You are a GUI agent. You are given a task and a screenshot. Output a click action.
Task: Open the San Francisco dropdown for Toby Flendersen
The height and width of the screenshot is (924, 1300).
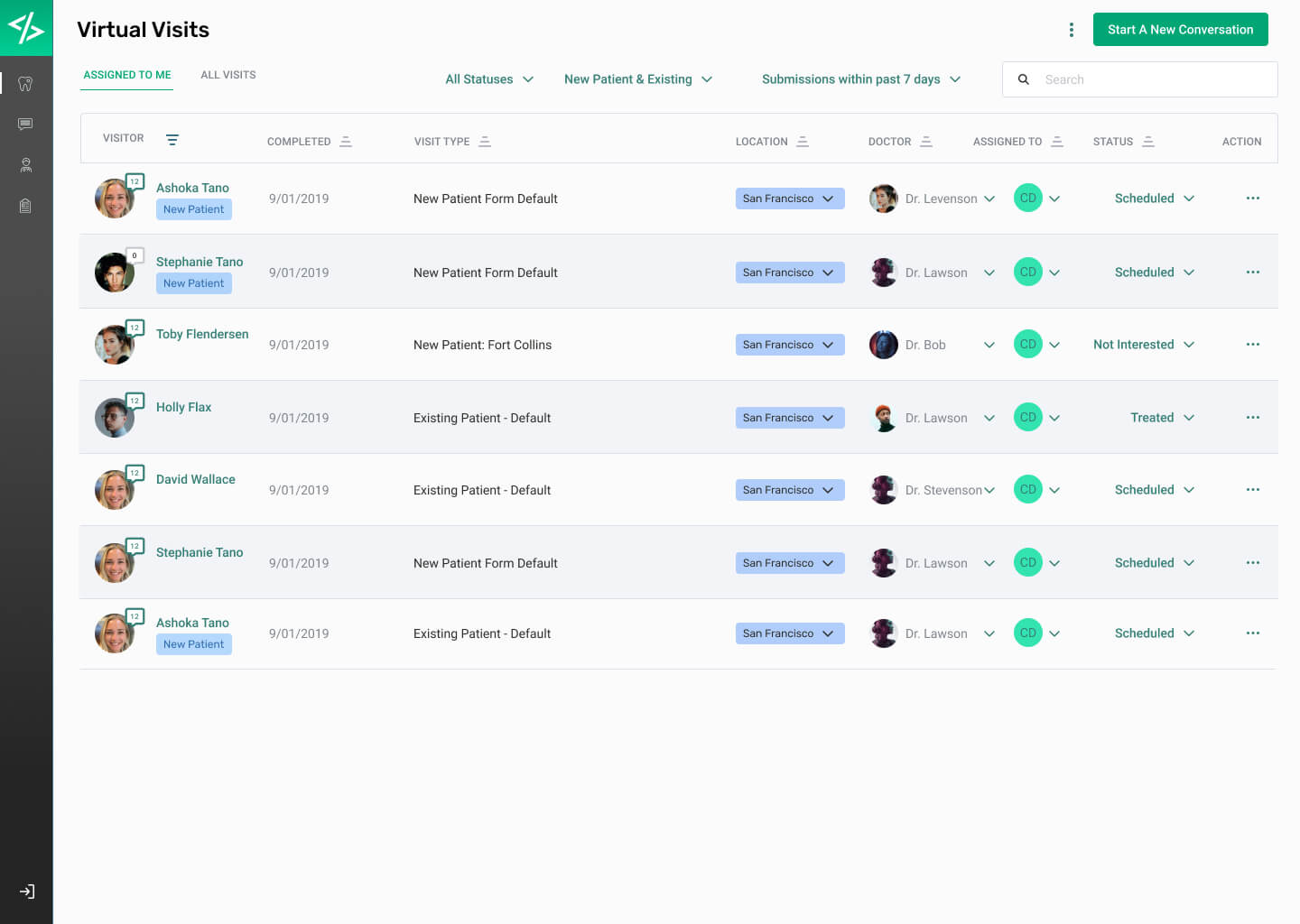790,345
